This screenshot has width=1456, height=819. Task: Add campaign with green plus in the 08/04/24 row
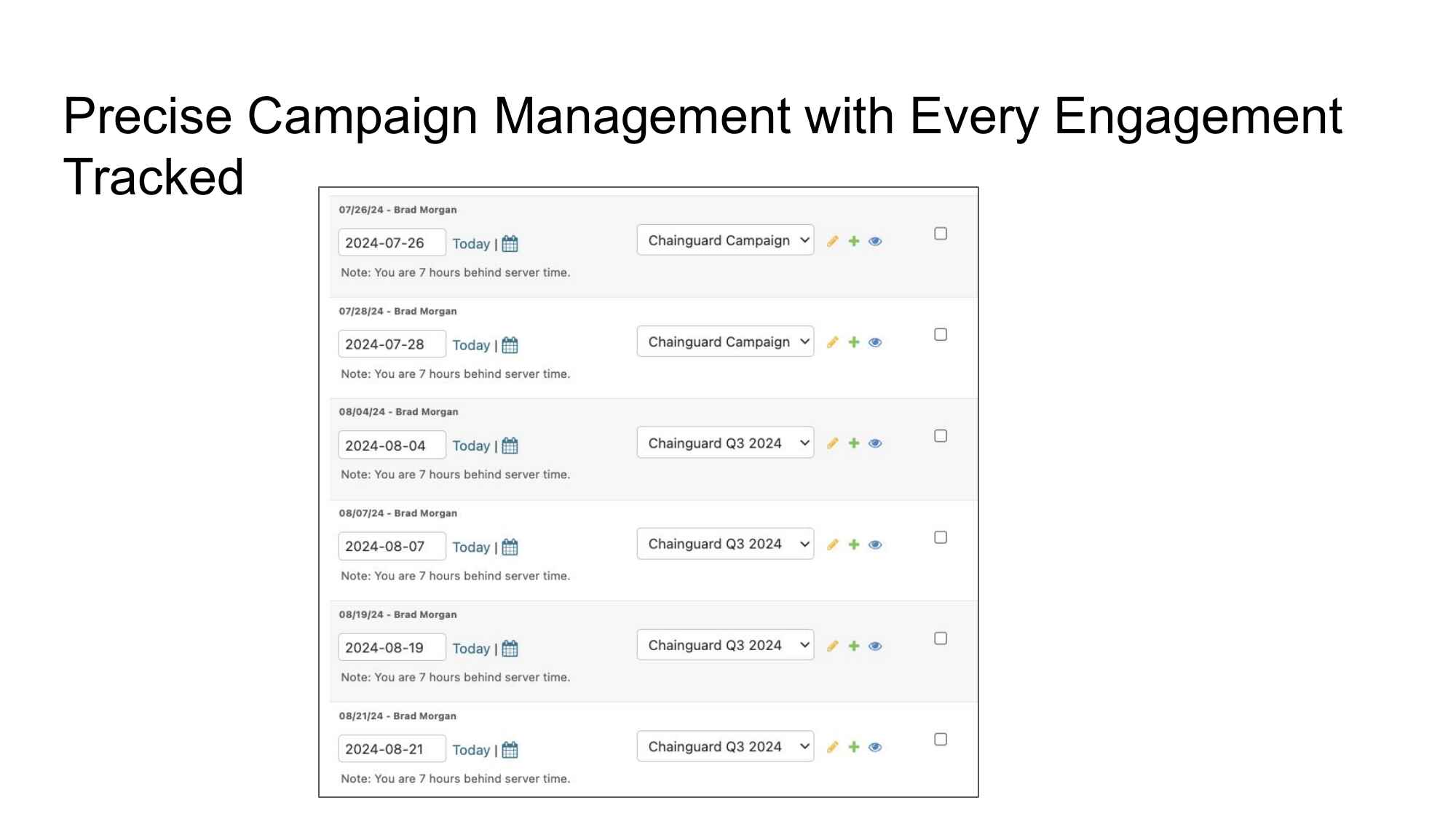tap(854, 443)
